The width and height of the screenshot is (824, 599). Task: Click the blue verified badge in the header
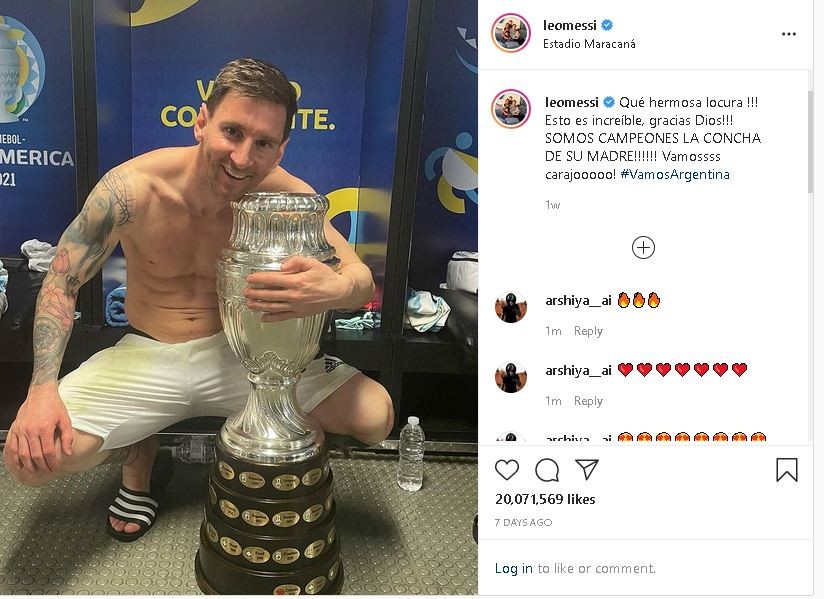(606, 25)
